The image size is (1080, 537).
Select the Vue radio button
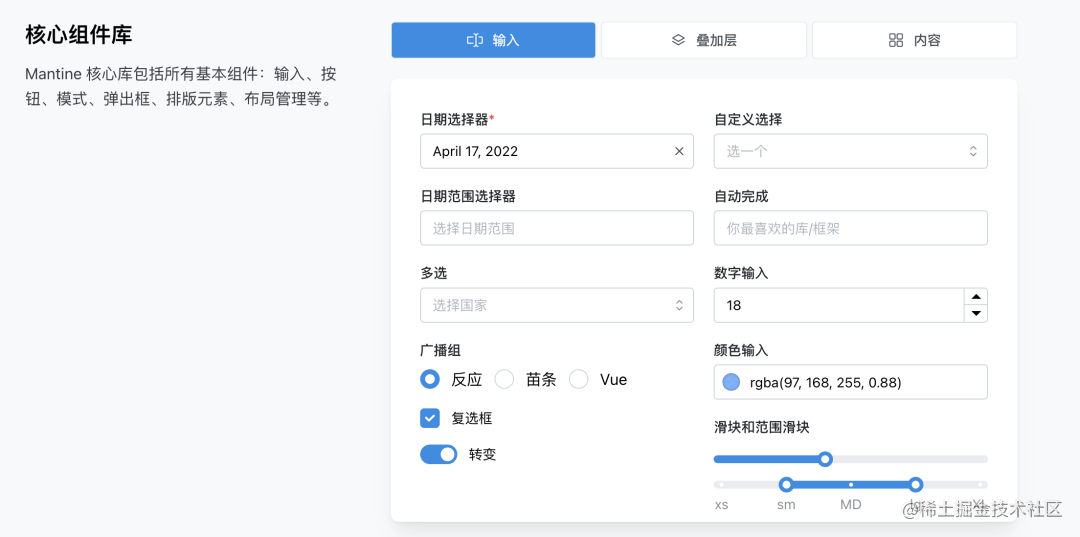(x=579, y=379)
